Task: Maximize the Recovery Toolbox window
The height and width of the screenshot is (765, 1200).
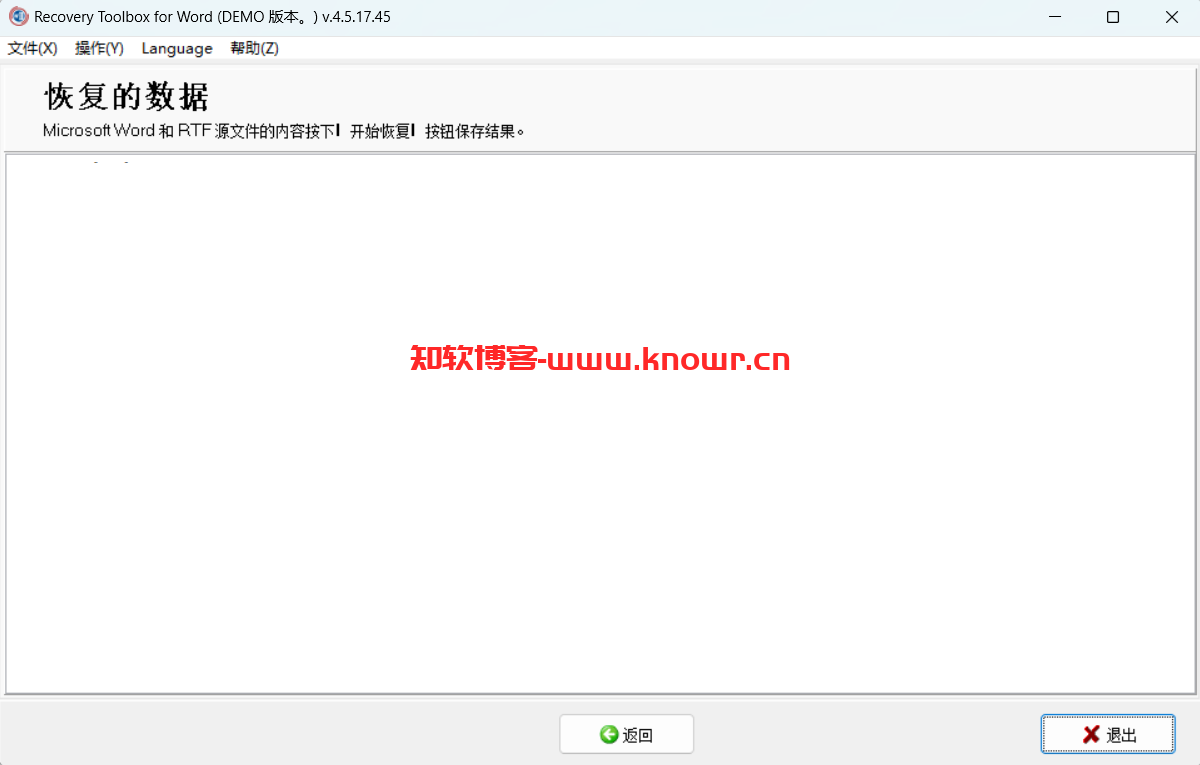Action: tap(1113, 17)
